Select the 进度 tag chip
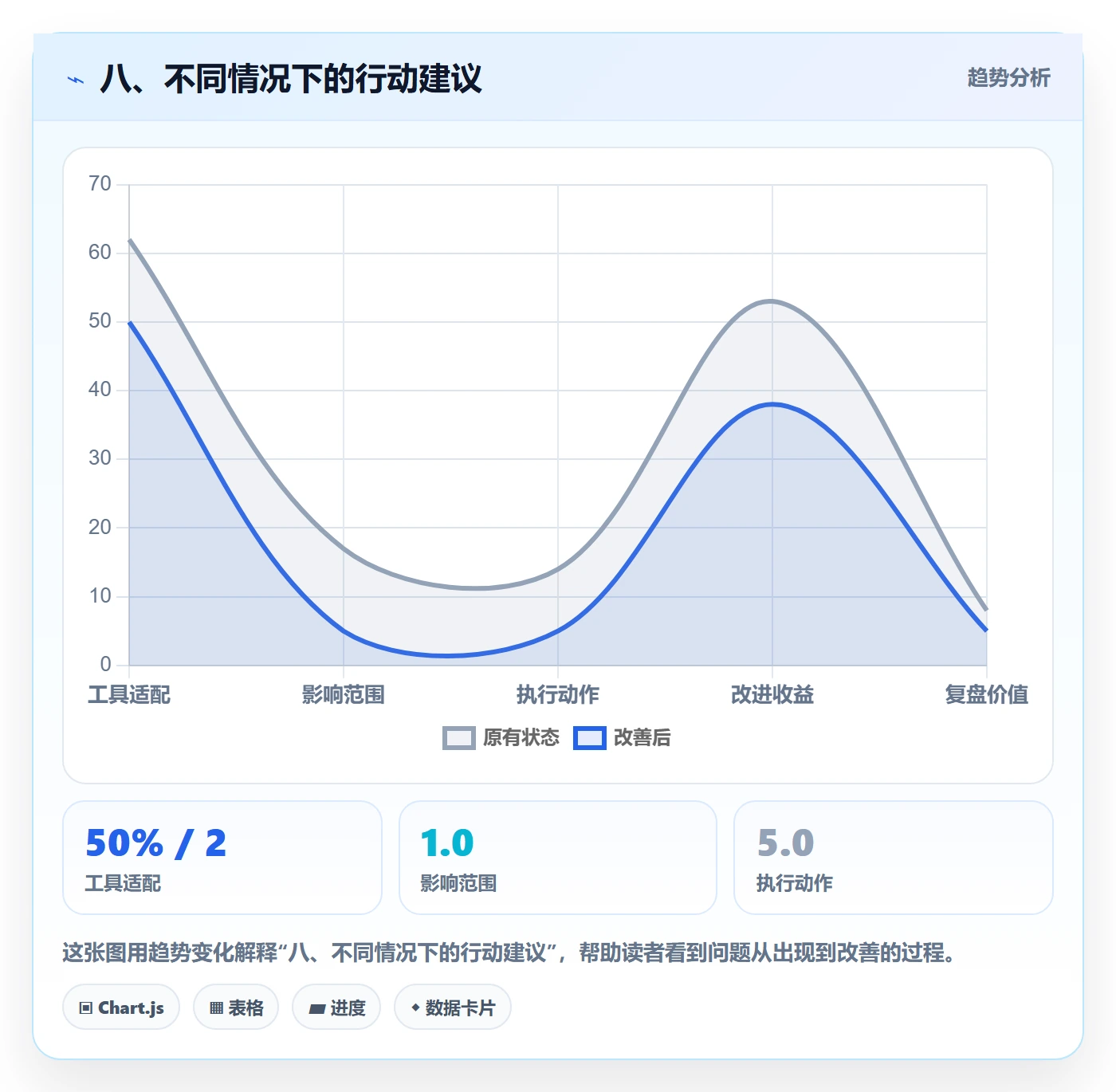This screenshot has height=1092, width=1116. [336, 1008]
